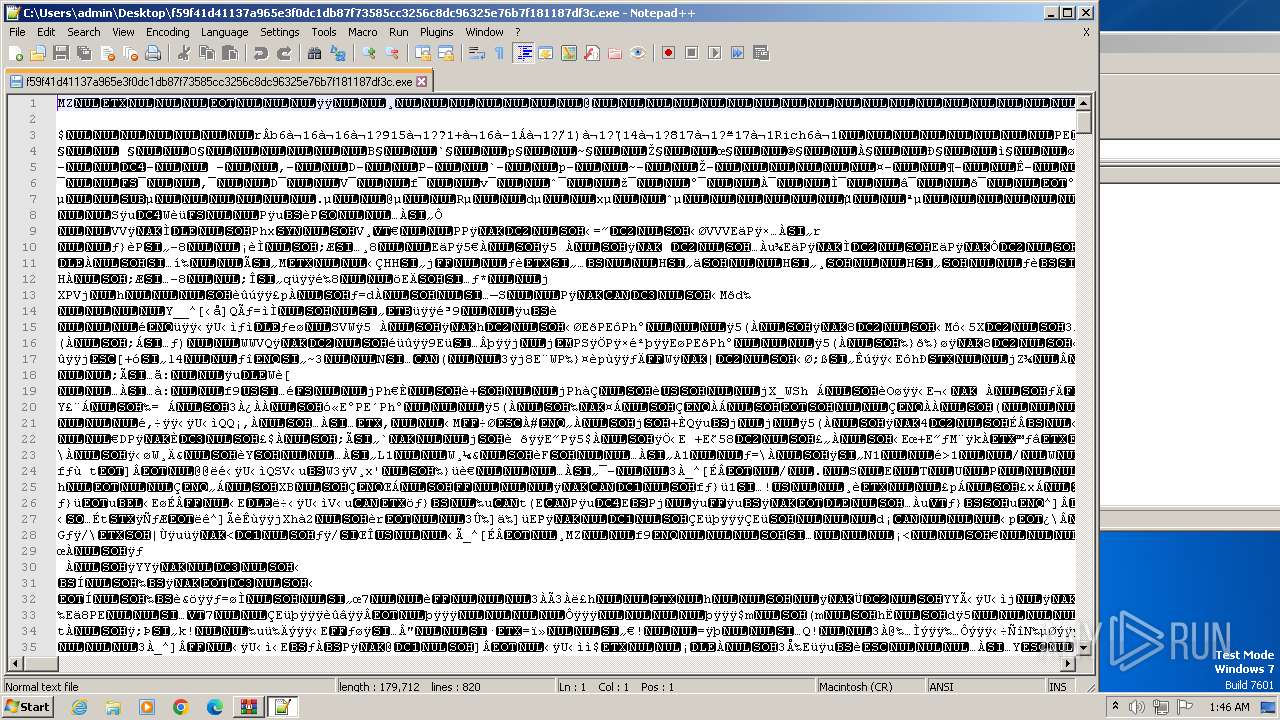Open the Macro menu
1280x720 pixels.
363,32
